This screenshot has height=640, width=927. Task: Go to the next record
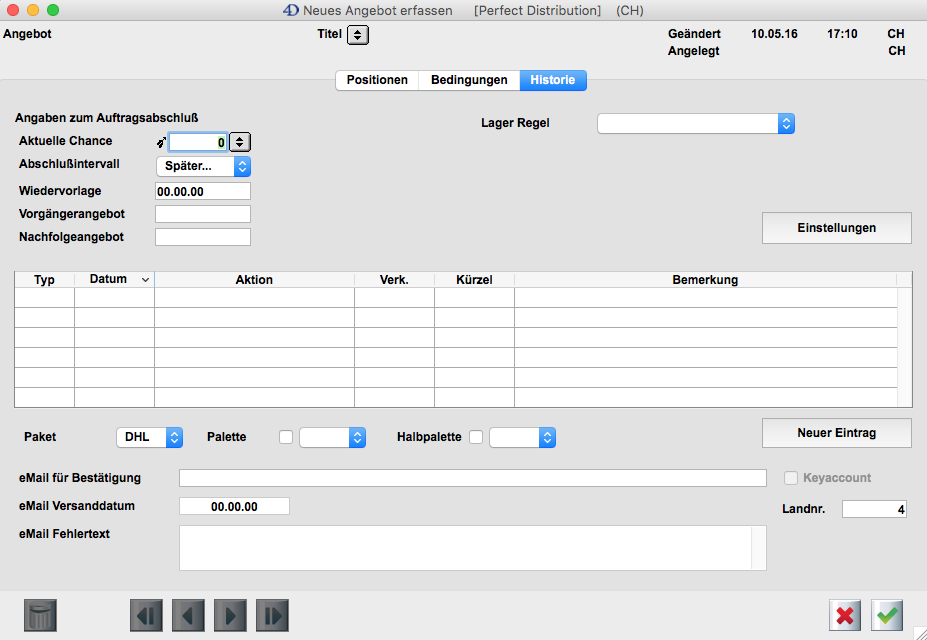[230, 615]
